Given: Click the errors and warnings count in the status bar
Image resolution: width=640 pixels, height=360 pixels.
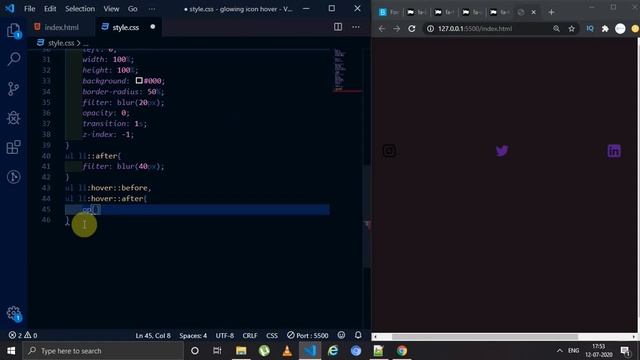Looking at the screenshot, I should [23, 335].
